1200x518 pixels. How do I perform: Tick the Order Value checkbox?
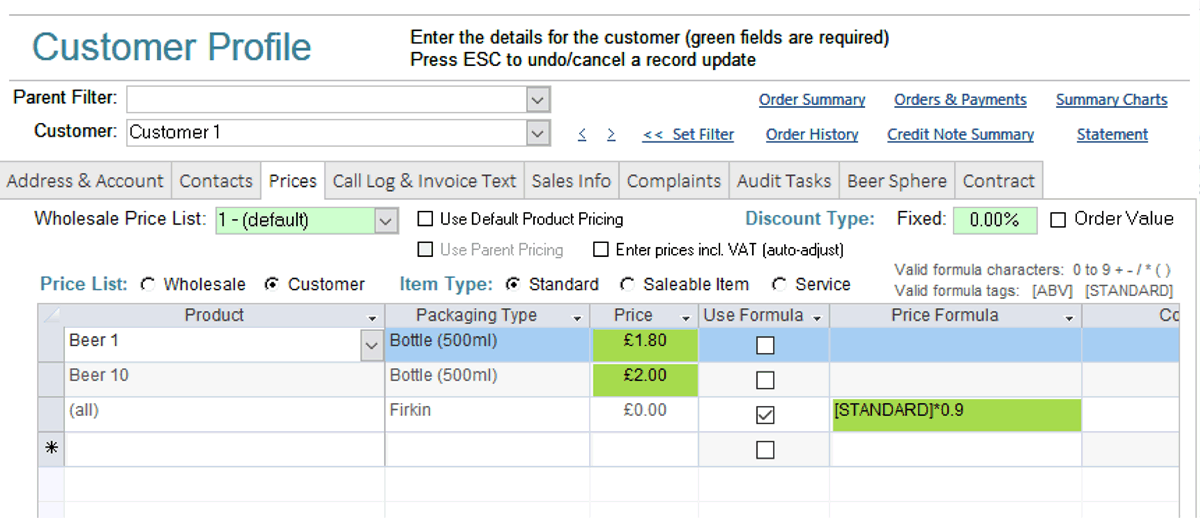pyautogui.click(x=1058, y=219)
